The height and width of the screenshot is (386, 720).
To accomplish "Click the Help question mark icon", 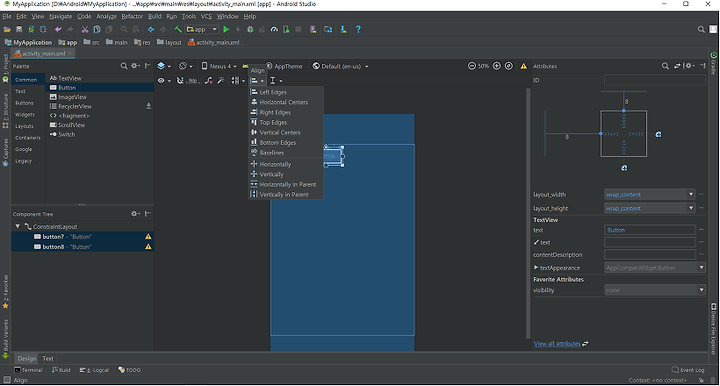I will [358, 29].
